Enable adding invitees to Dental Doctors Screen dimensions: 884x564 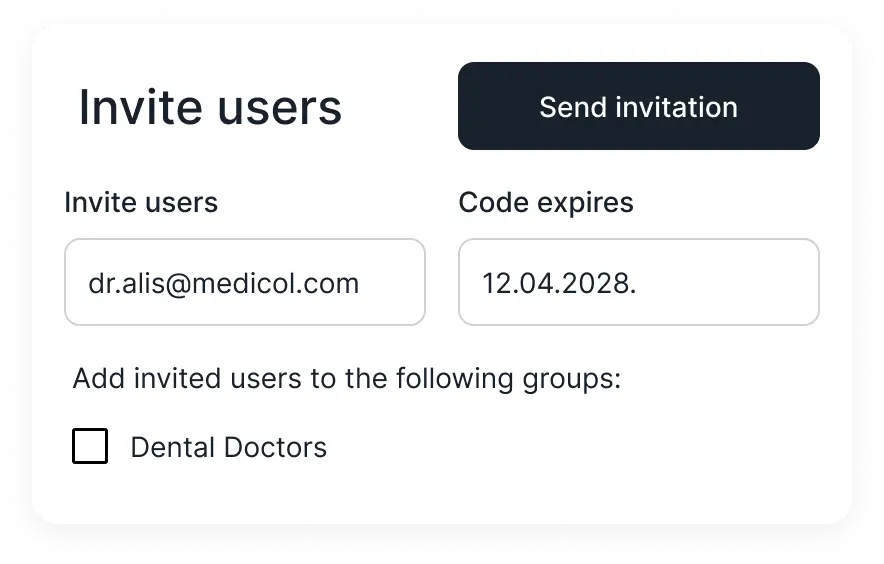(x=90, y=446)
